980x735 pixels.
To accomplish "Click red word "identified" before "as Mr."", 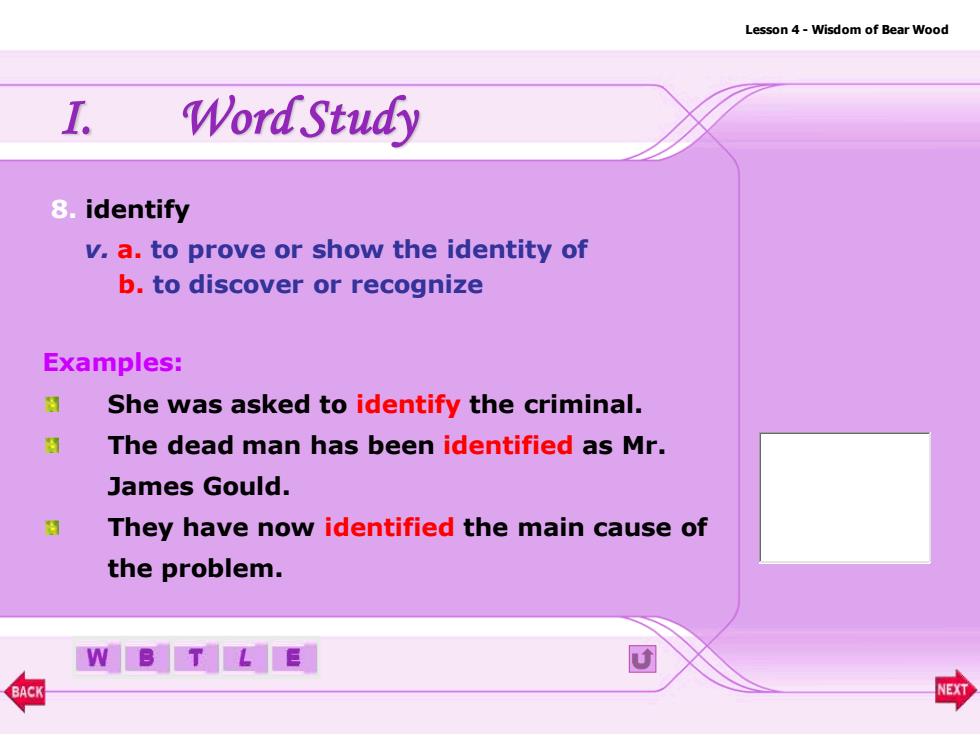I will click(508, 446).
